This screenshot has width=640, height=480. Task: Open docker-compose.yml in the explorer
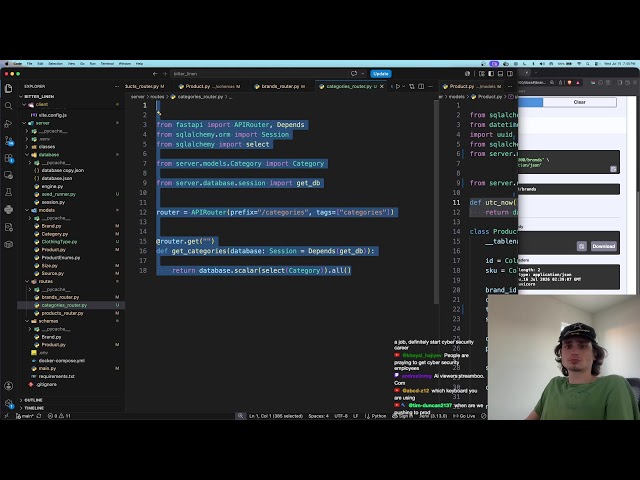point(62,360)
